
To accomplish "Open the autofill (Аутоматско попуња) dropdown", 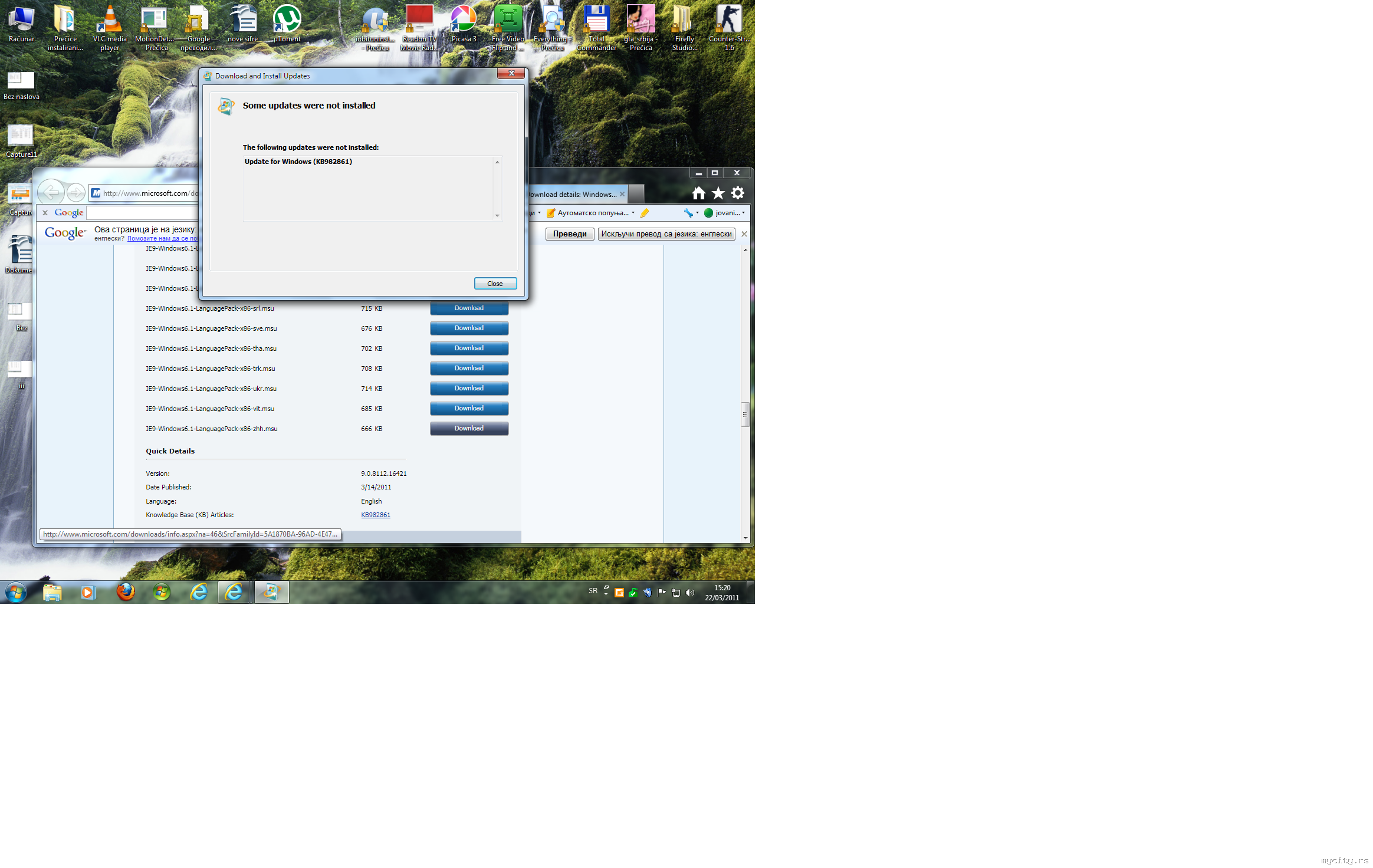I will 592,213.
